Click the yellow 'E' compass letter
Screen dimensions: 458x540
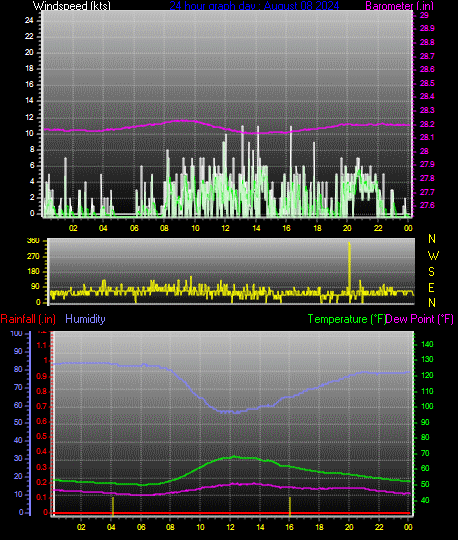click(x=431, y=288)
